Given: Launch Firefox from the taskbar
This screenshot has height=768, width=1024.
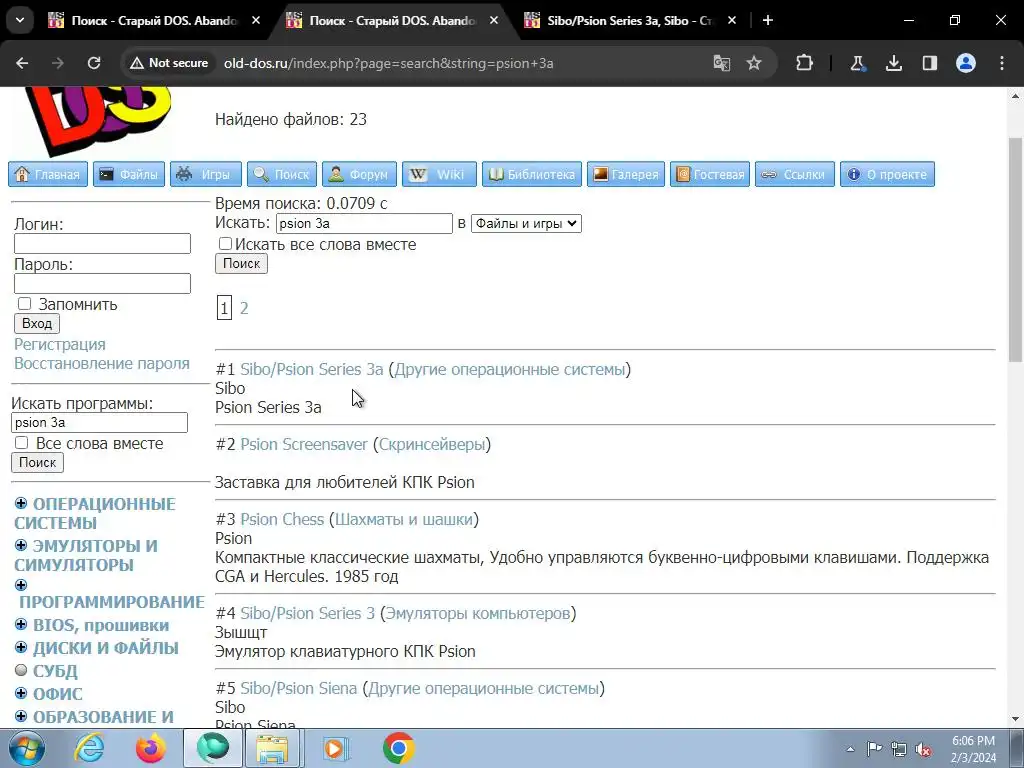Looking at the screenshot, I should (x=151, y=748).
